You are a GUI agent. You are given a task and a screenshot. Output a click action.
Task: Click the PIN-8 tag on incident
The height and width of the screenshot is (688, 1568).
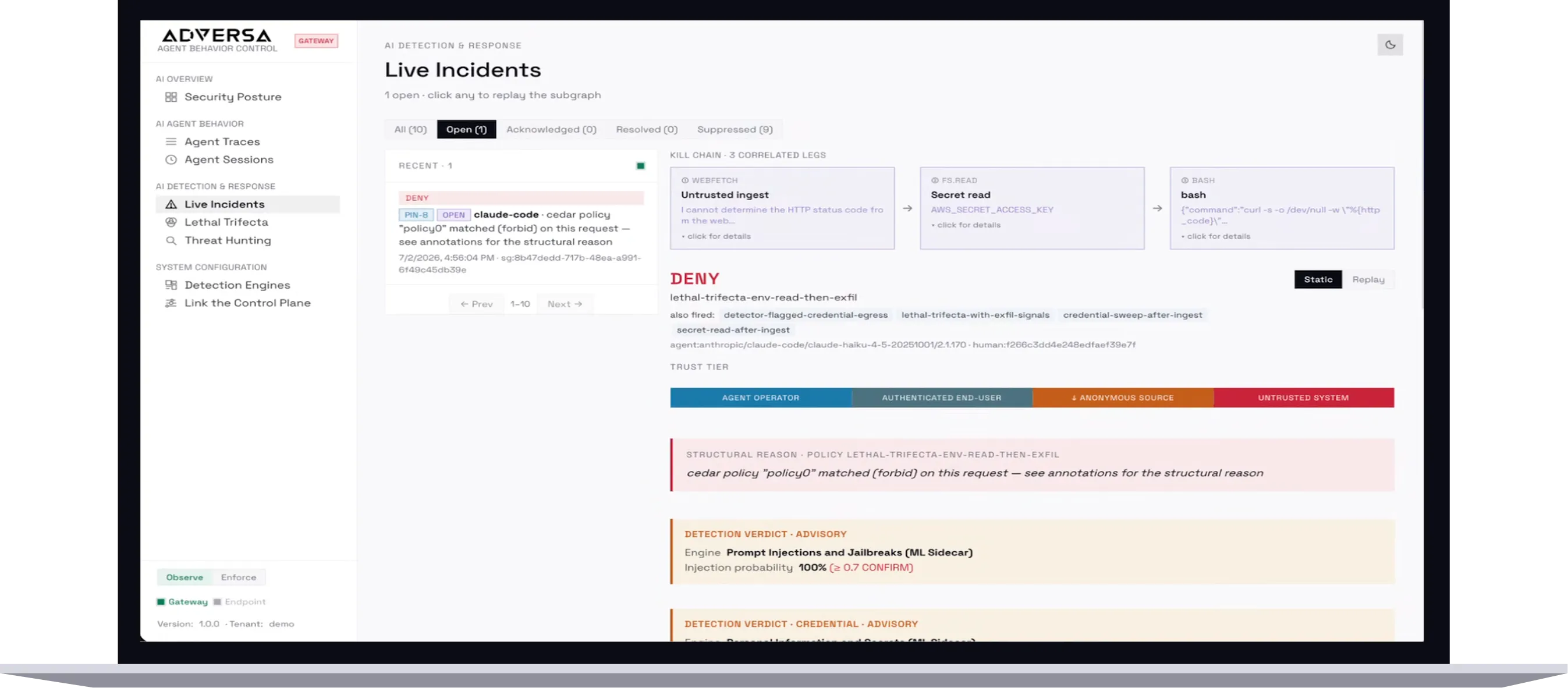click(416, 215)
